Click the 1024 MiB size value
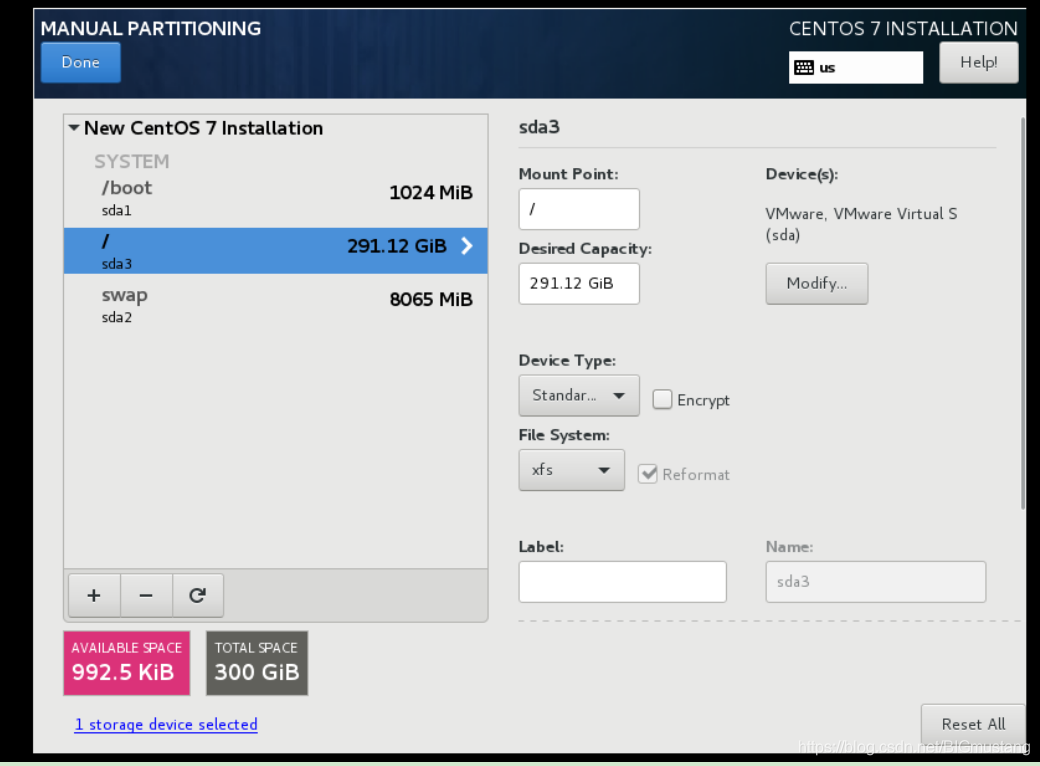 coord(431,192)
